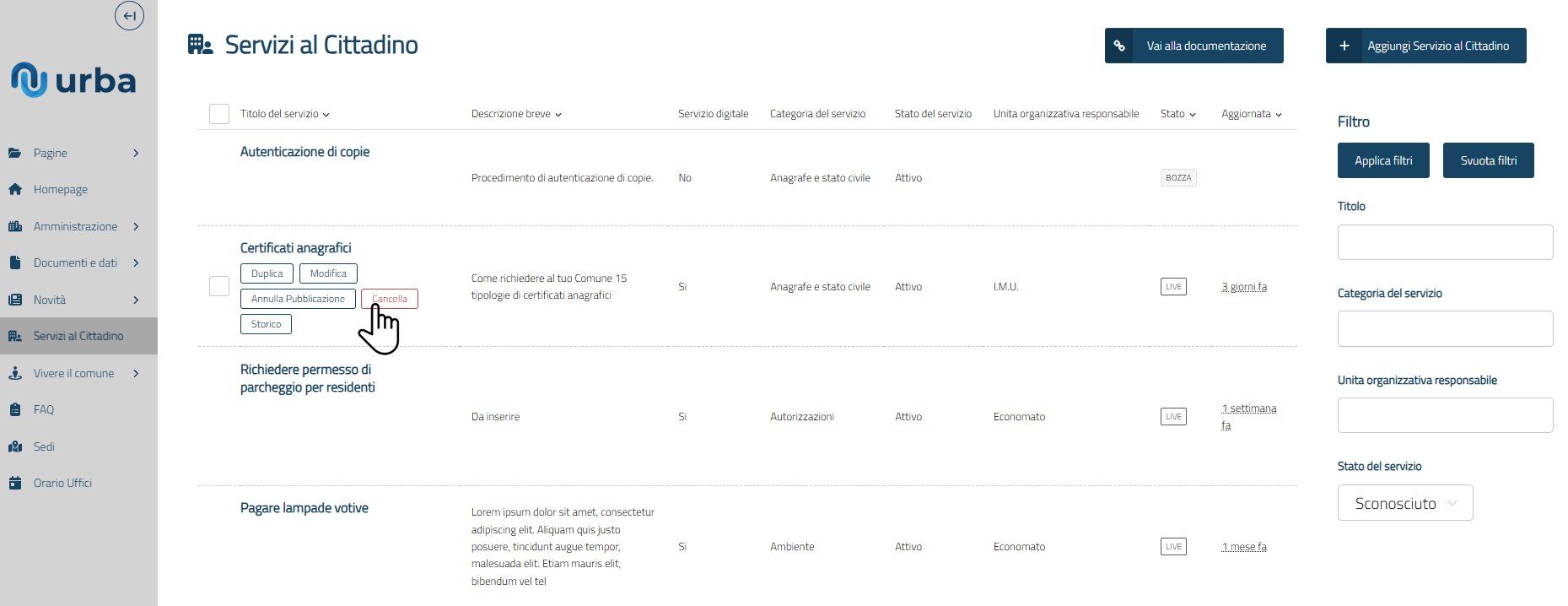Click the Sedi map icon
The height and width of the screenshot is (606, 1568).
[15, 446]
